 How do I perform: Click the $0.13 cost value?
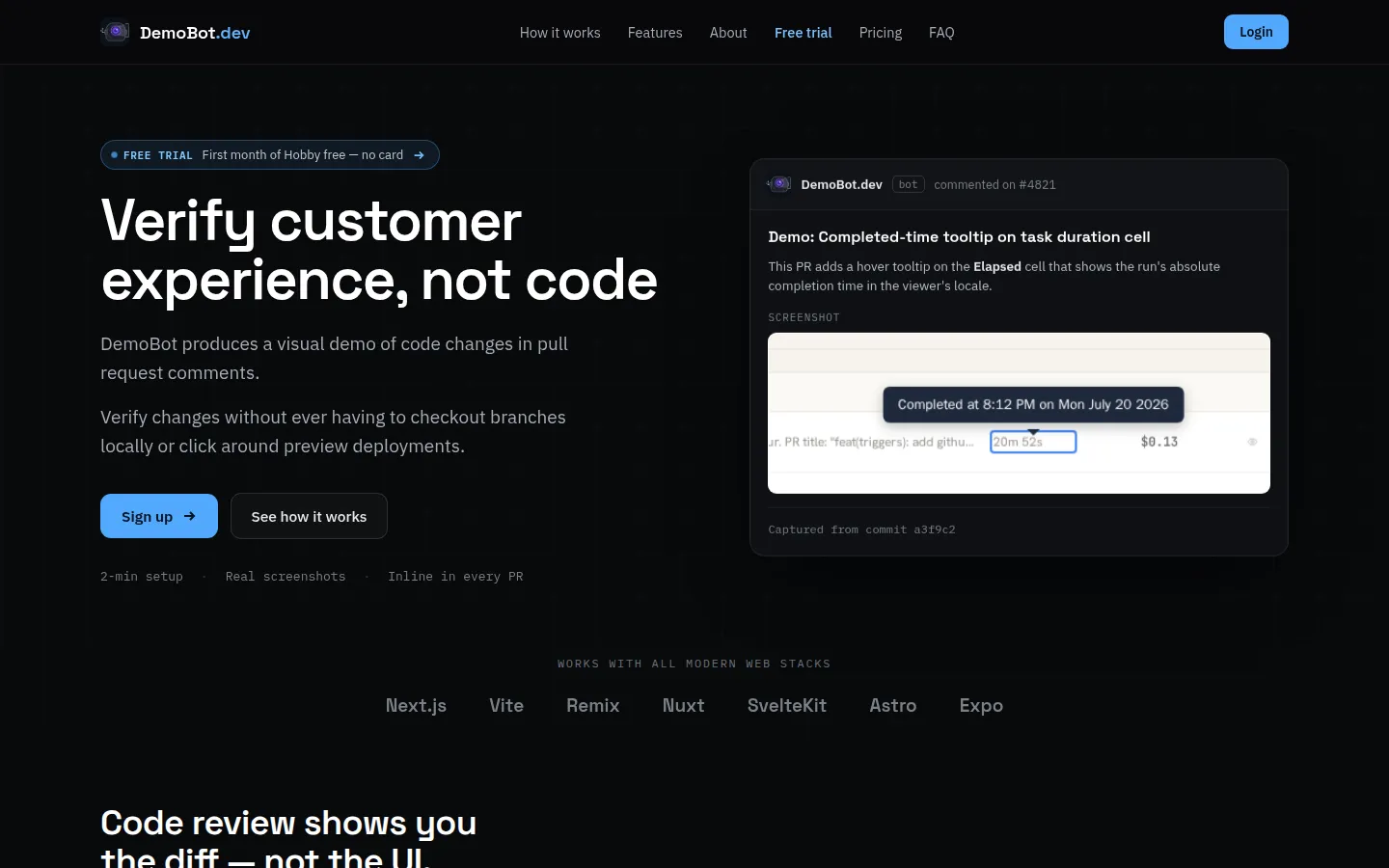pos(1159,442)
